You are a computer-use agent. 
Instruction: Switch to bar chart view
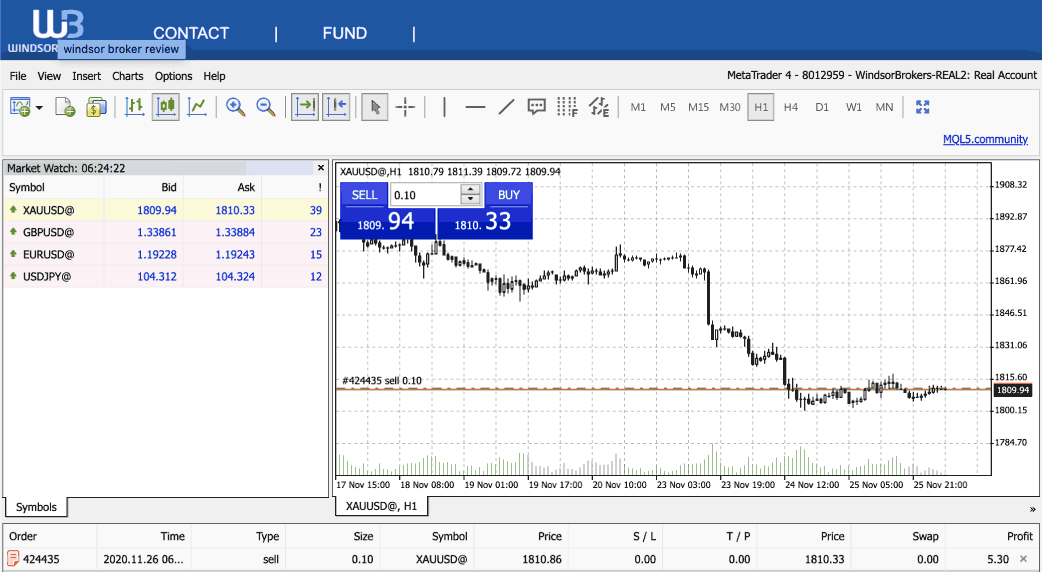pyautogui.click(x=135, y=106)
